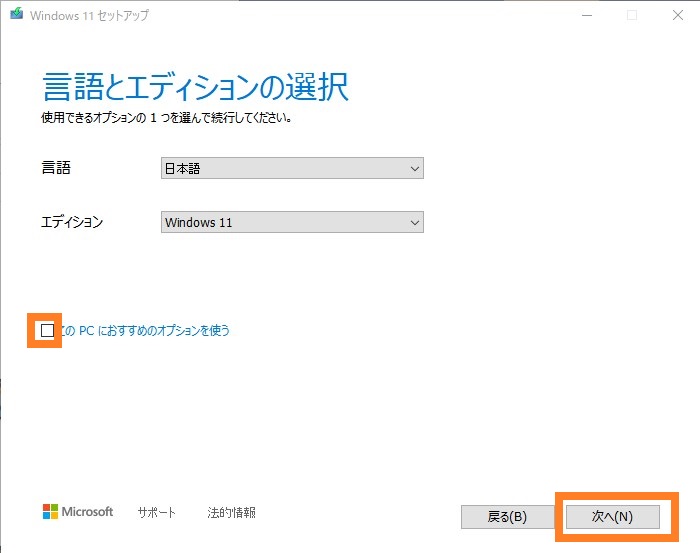Close the Windows 11 セットアップ window
This screenshot has height=553, width=700.
click(678, 15)
